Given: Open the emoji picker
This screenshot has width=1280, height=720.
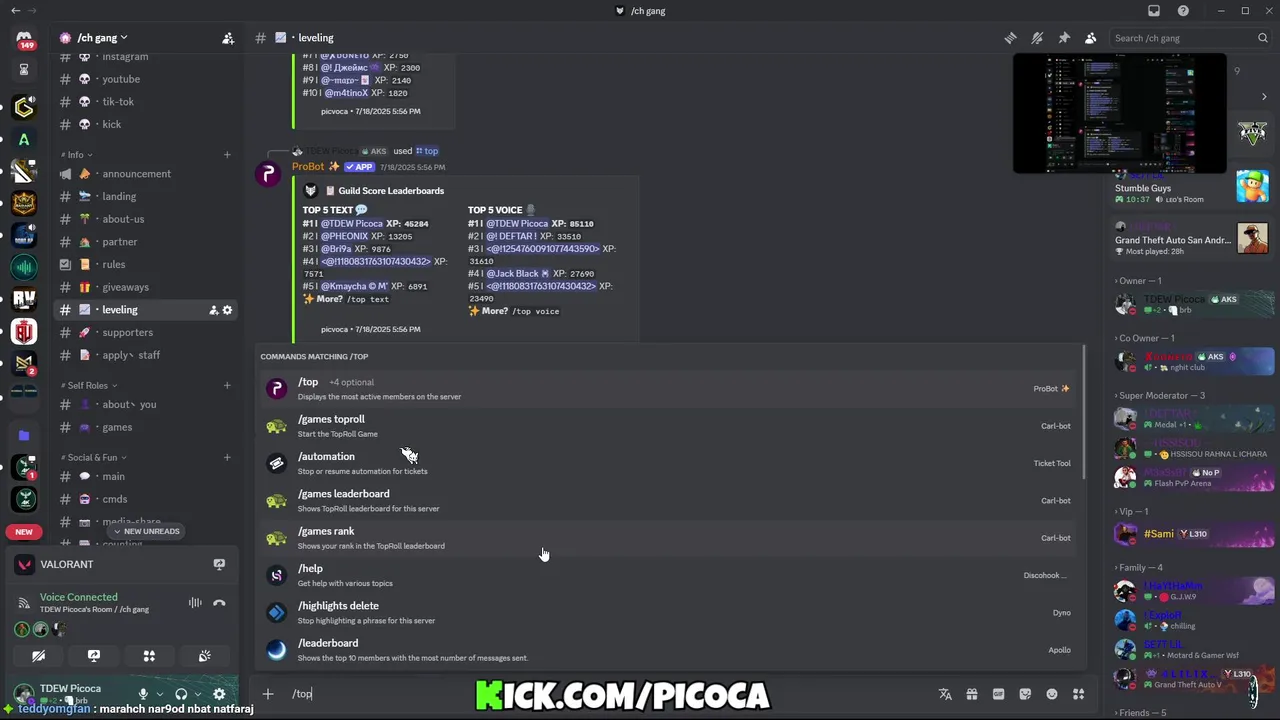Looking at the screenshot, I should pyautogui.click(x=1051, y=694).
